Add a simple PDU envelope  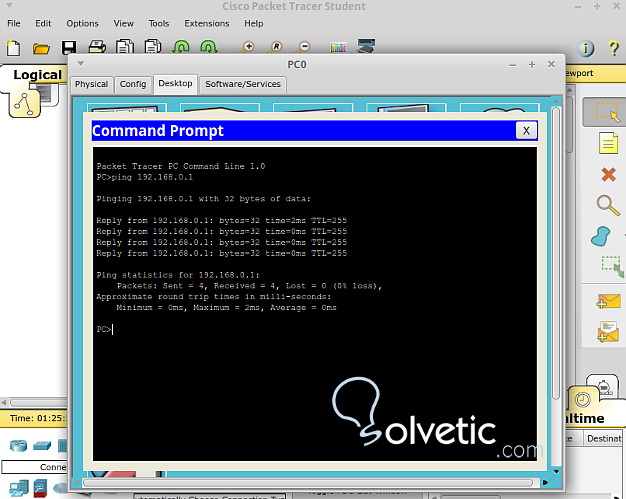(608, 301)
